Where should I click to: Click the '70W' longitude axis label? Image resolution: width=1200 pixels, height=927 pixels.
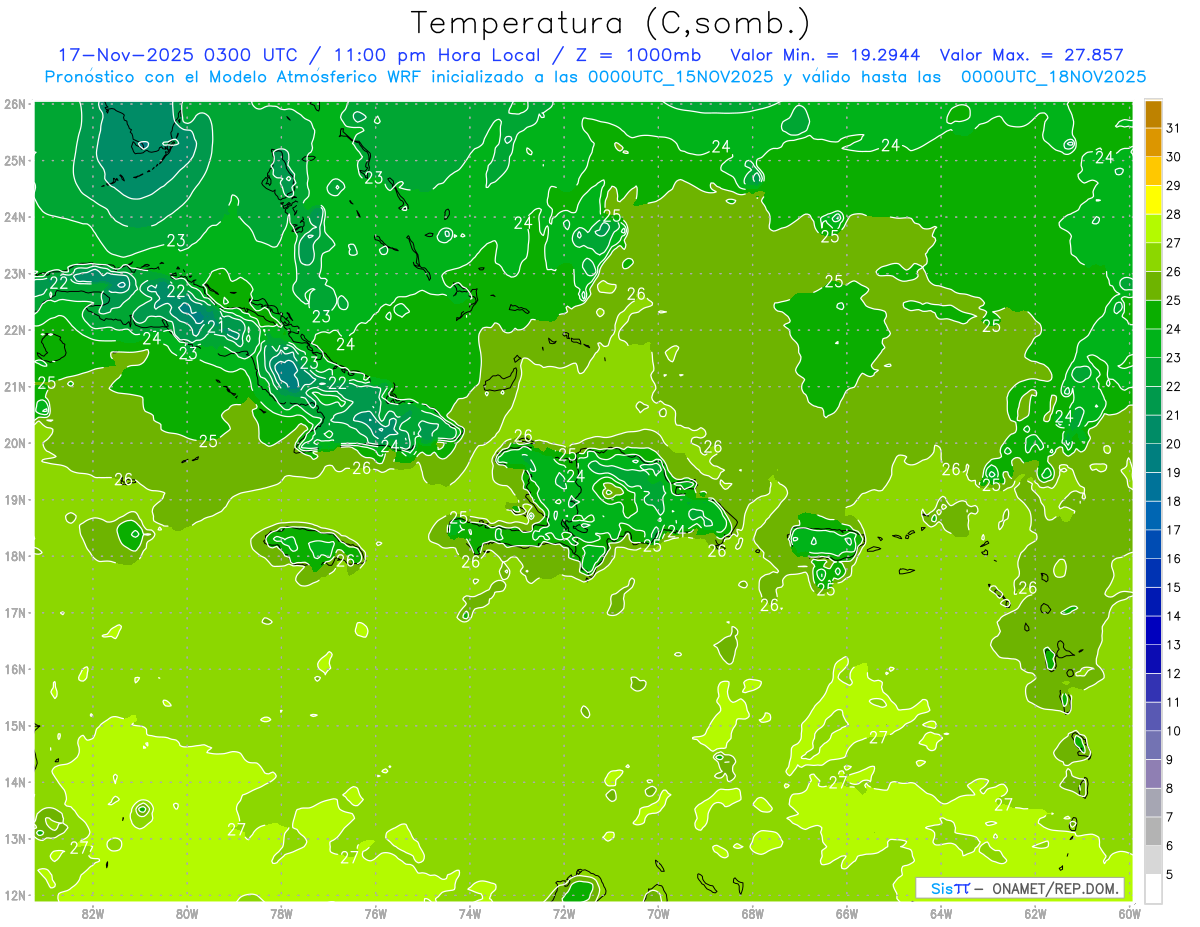[658, 913]
